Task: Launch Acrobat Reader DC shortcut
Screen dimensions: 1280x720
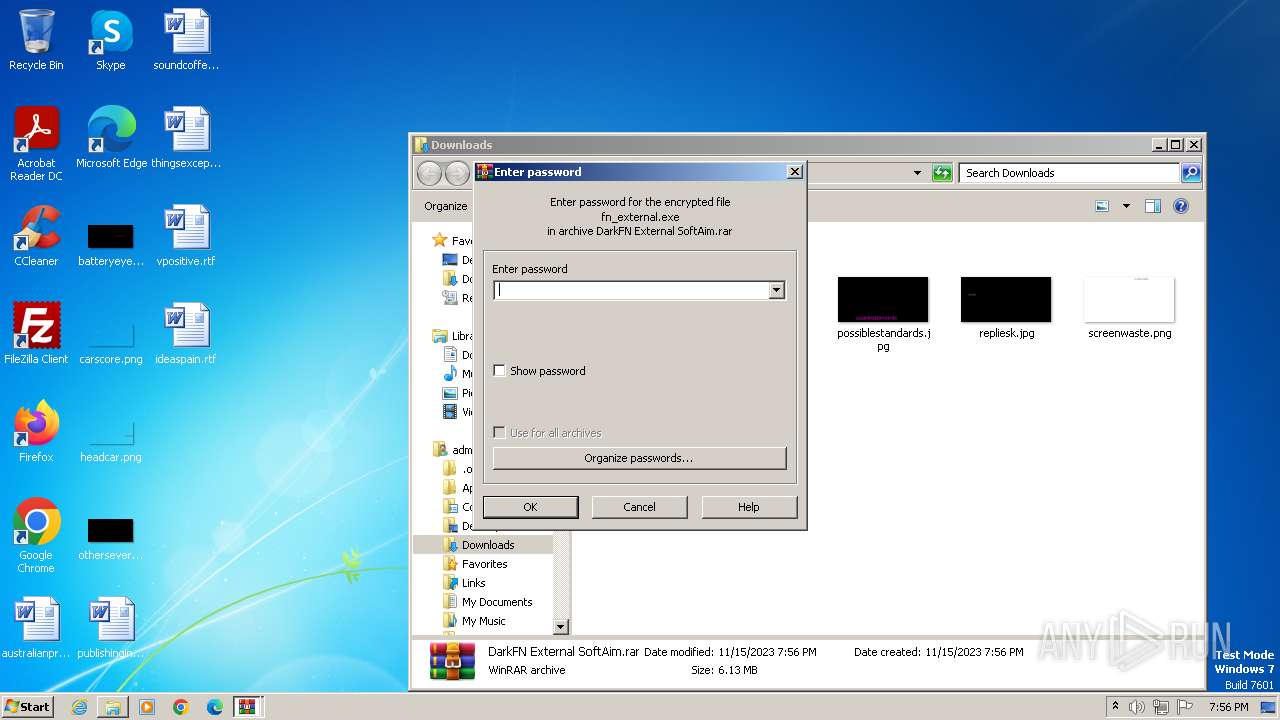Action: (x=36, y=144)
